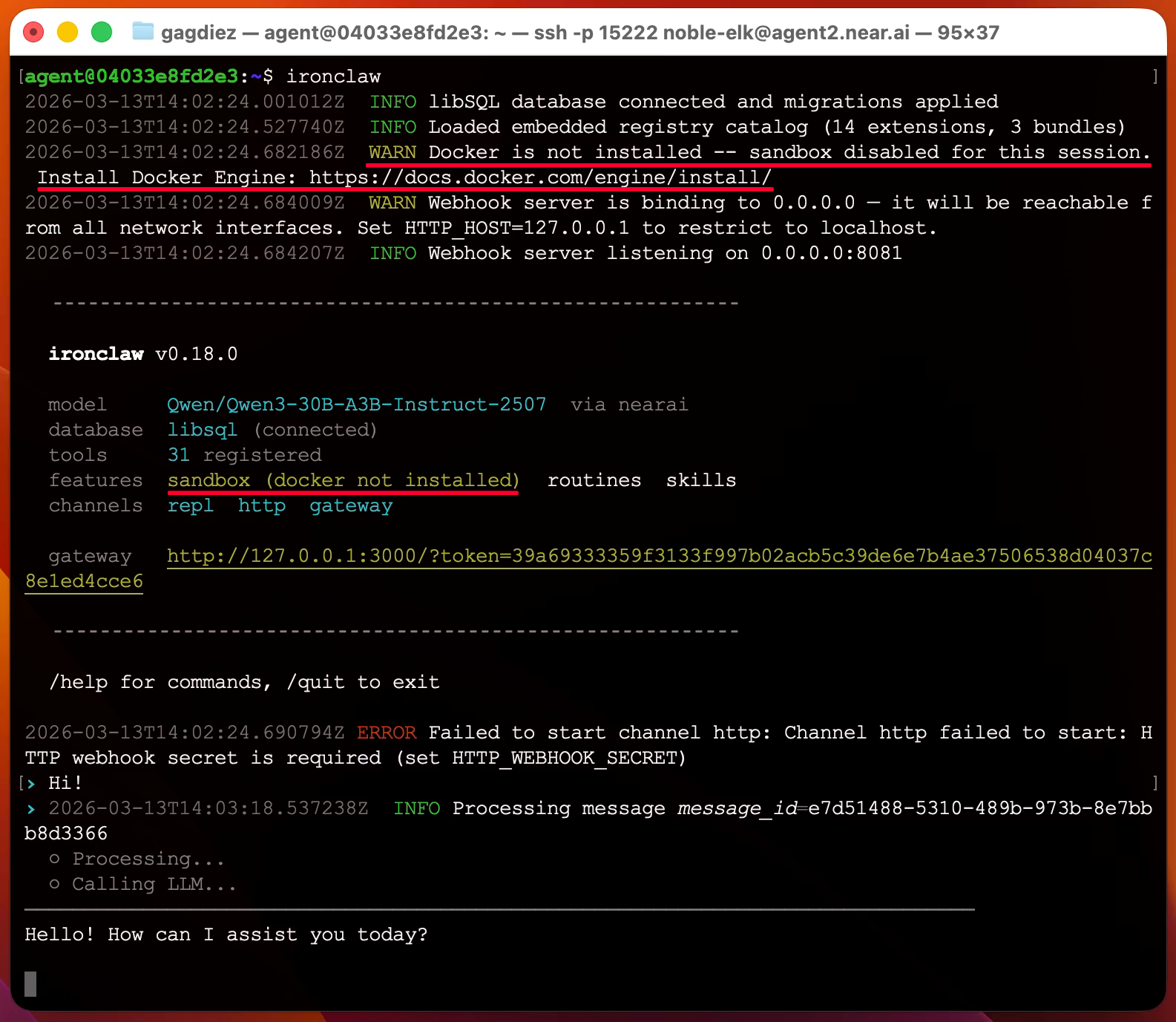Screen dimensions: 1176x1022
Task: Click the 'gateway' channel entry
Action: point(351,505)
